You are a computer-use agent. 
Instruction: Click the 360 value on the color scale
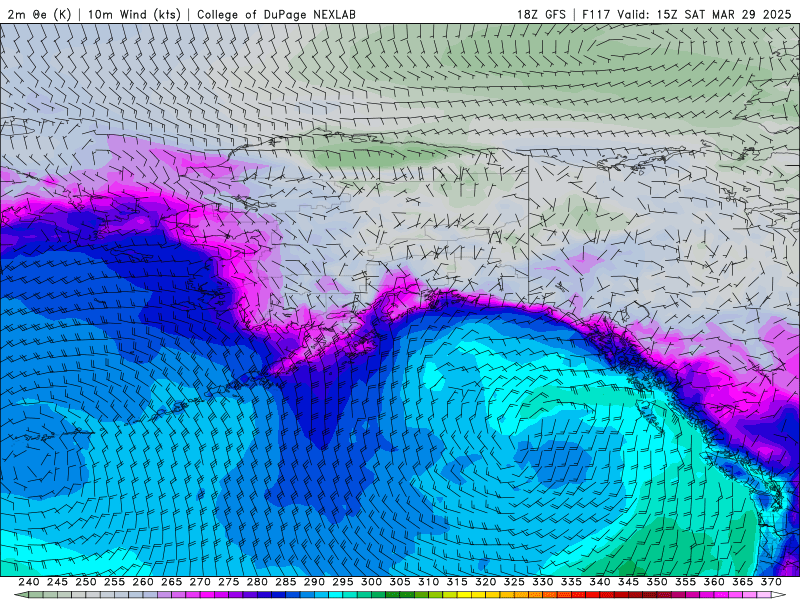click(714, 582)
